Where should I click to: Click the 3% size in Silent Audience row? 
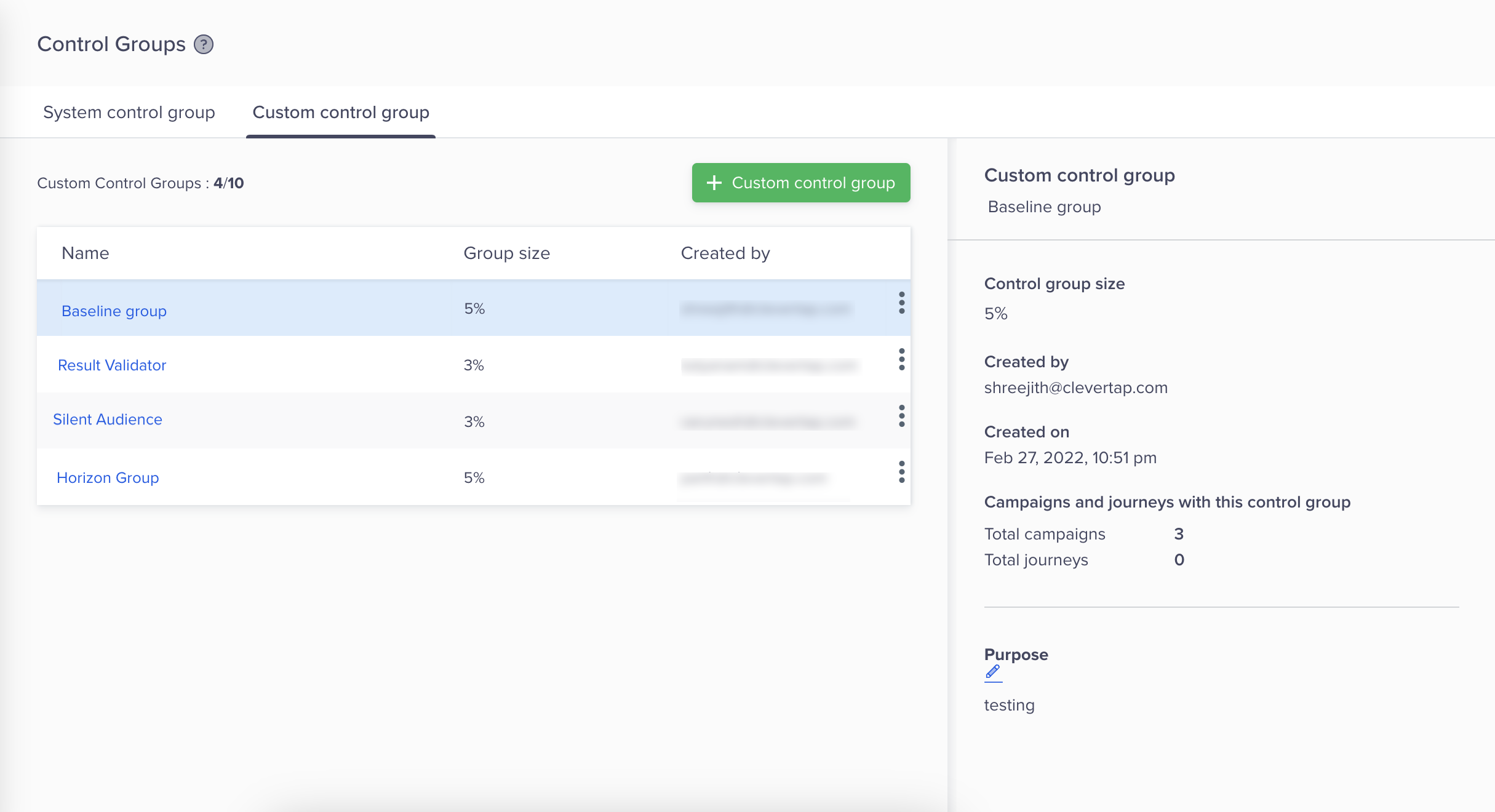[474, 422]
